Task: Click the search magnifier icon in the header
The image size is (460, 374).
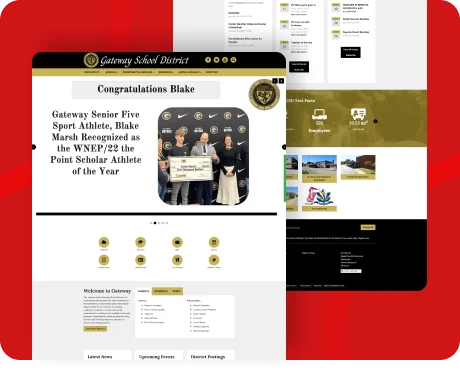Action: [x=233, y=60]
